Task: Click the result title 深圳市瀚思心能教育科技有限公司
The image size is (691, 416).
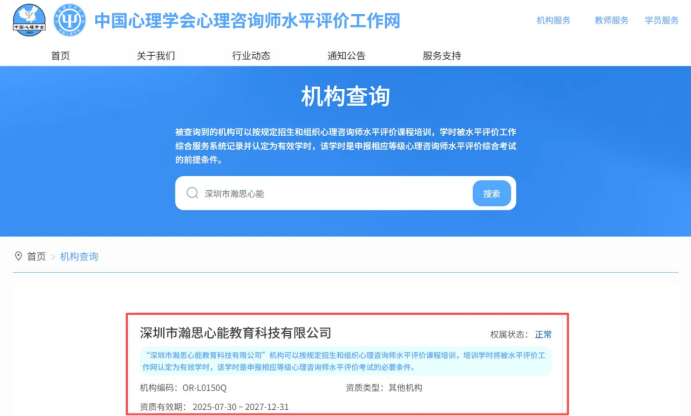Action: point(236,333)
